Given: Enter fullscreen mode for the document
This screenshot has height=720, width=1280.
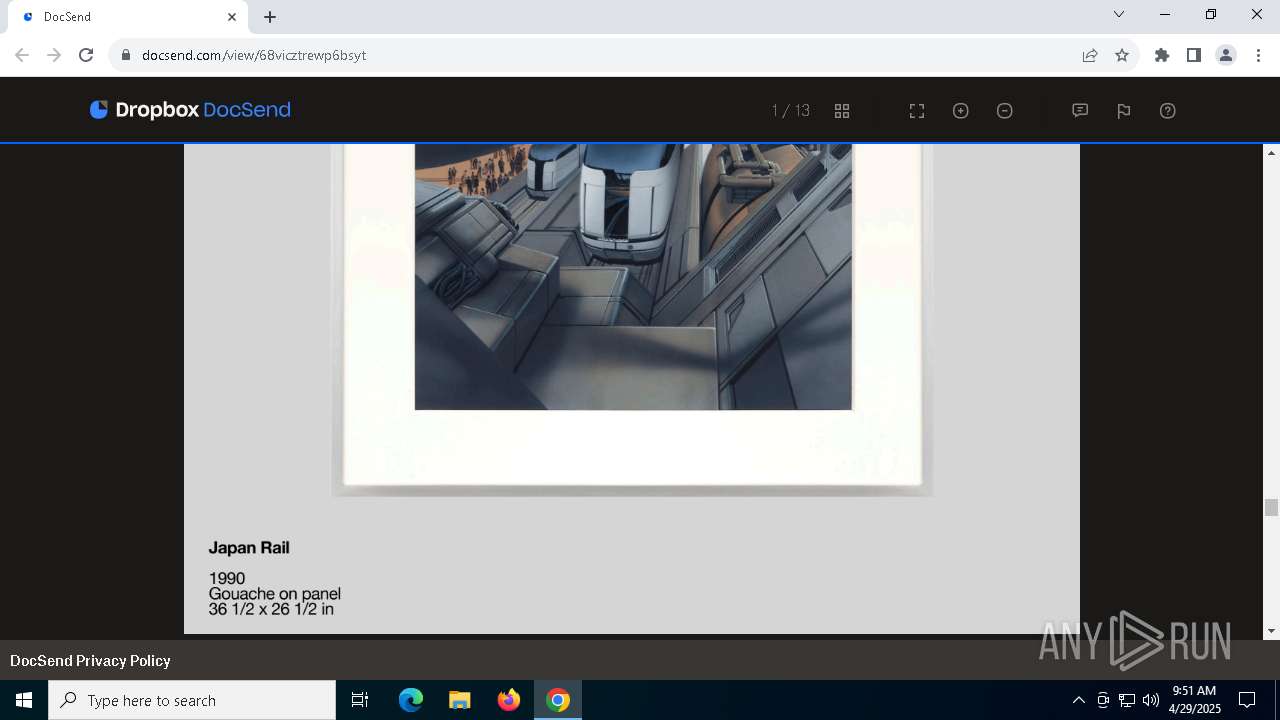Looking at the screenshot, I should (x=917, y=111).
